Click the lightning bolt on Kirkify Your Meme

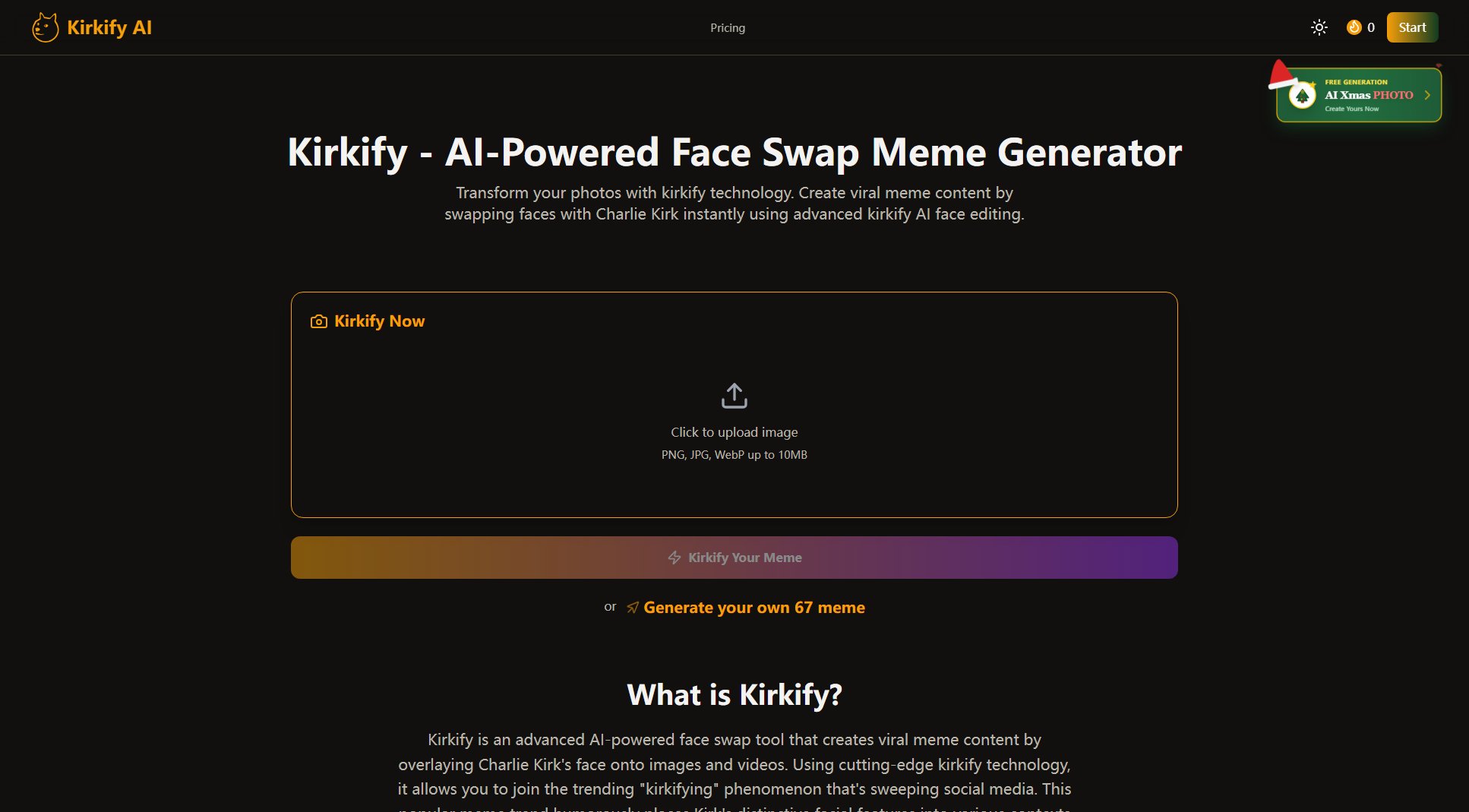coord(674,557)
